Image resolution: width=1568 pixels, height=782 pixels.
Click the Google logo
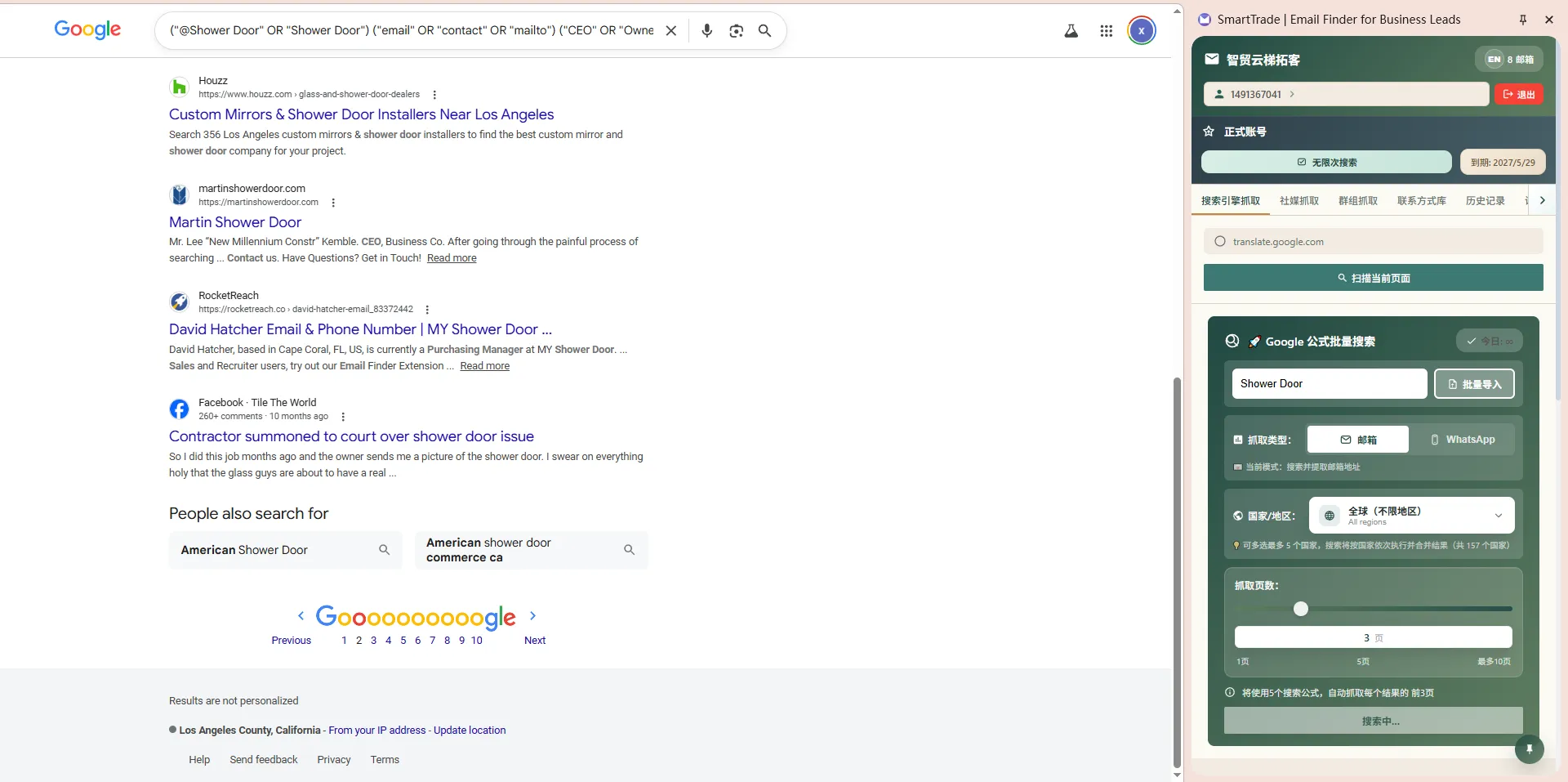[x=87, y=29]
